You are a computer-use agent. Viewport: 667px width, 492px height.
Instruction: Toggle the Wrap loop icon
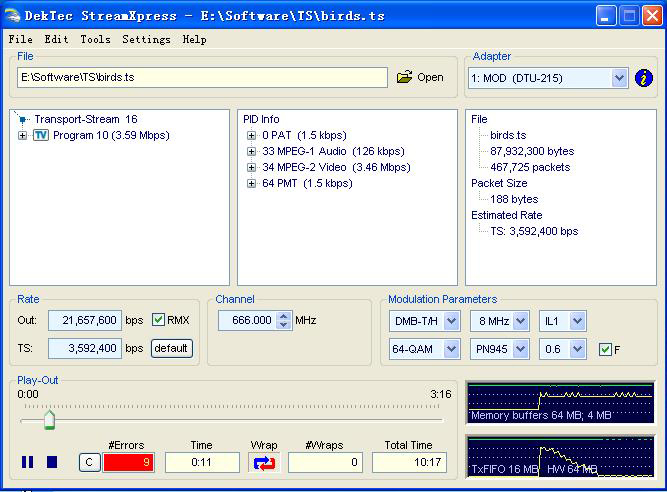click(264, 462)
